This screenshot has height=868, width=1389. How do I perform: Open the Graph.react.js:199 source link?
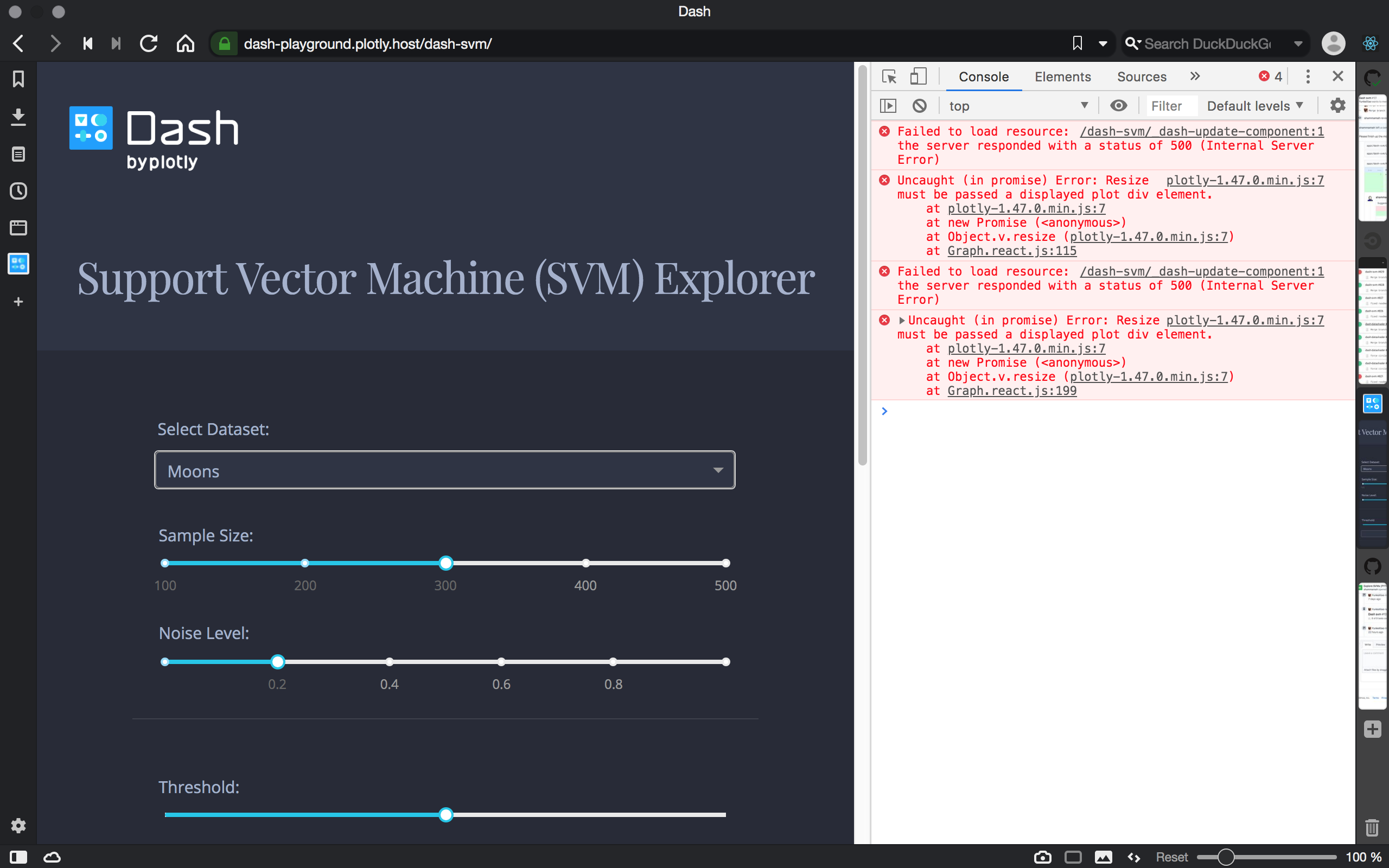[1011, 391]
